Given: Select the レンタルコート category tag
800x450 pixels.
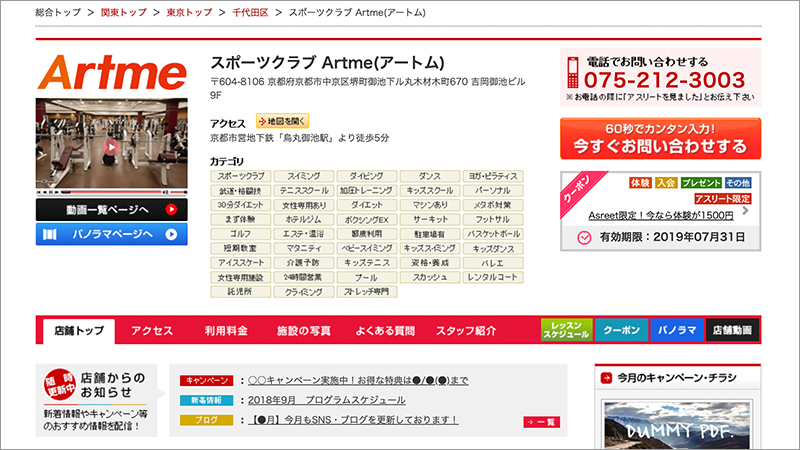Looking at the screenshot, I should (493, 277).
